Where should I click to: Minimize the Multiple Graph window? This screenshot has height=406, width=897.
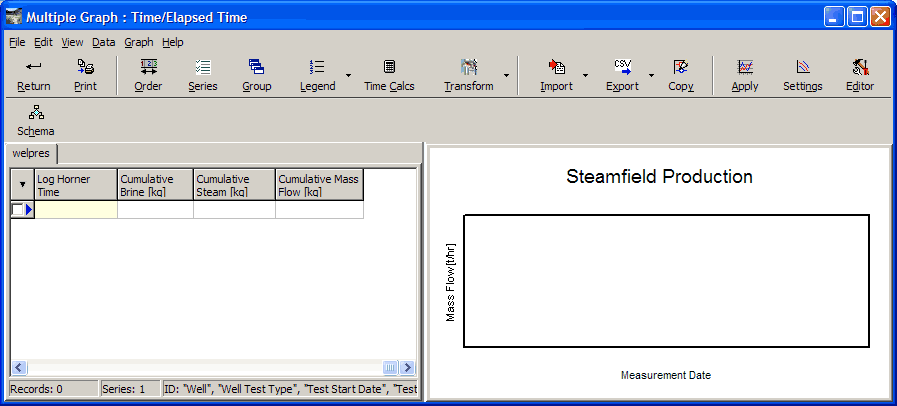834,17
